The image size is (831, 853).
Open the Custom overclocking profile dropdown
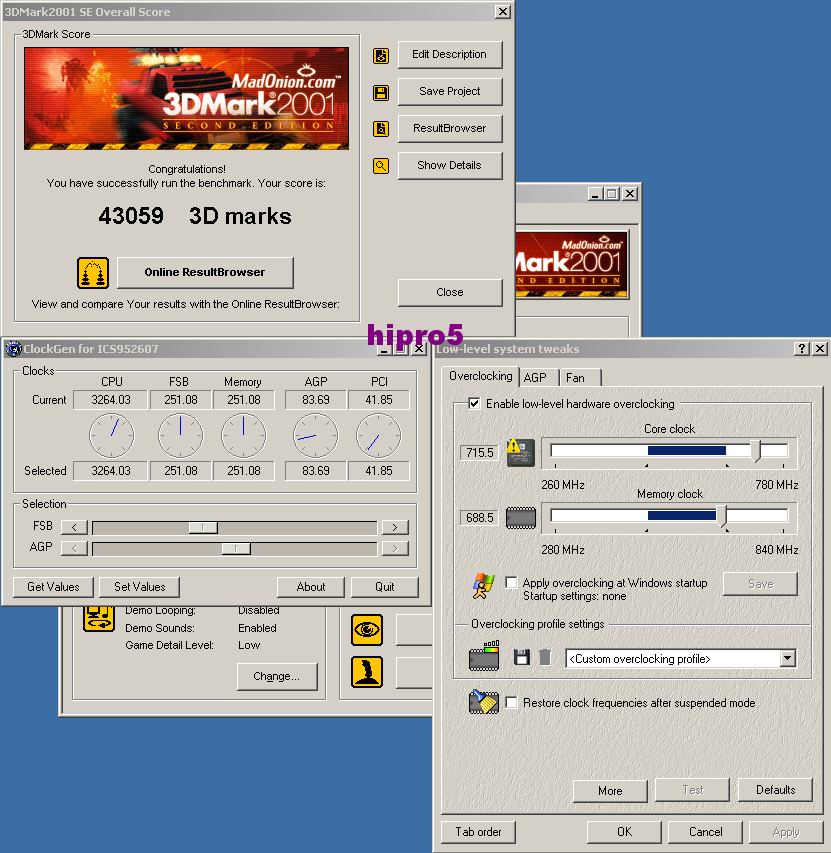tap(787, 659)
